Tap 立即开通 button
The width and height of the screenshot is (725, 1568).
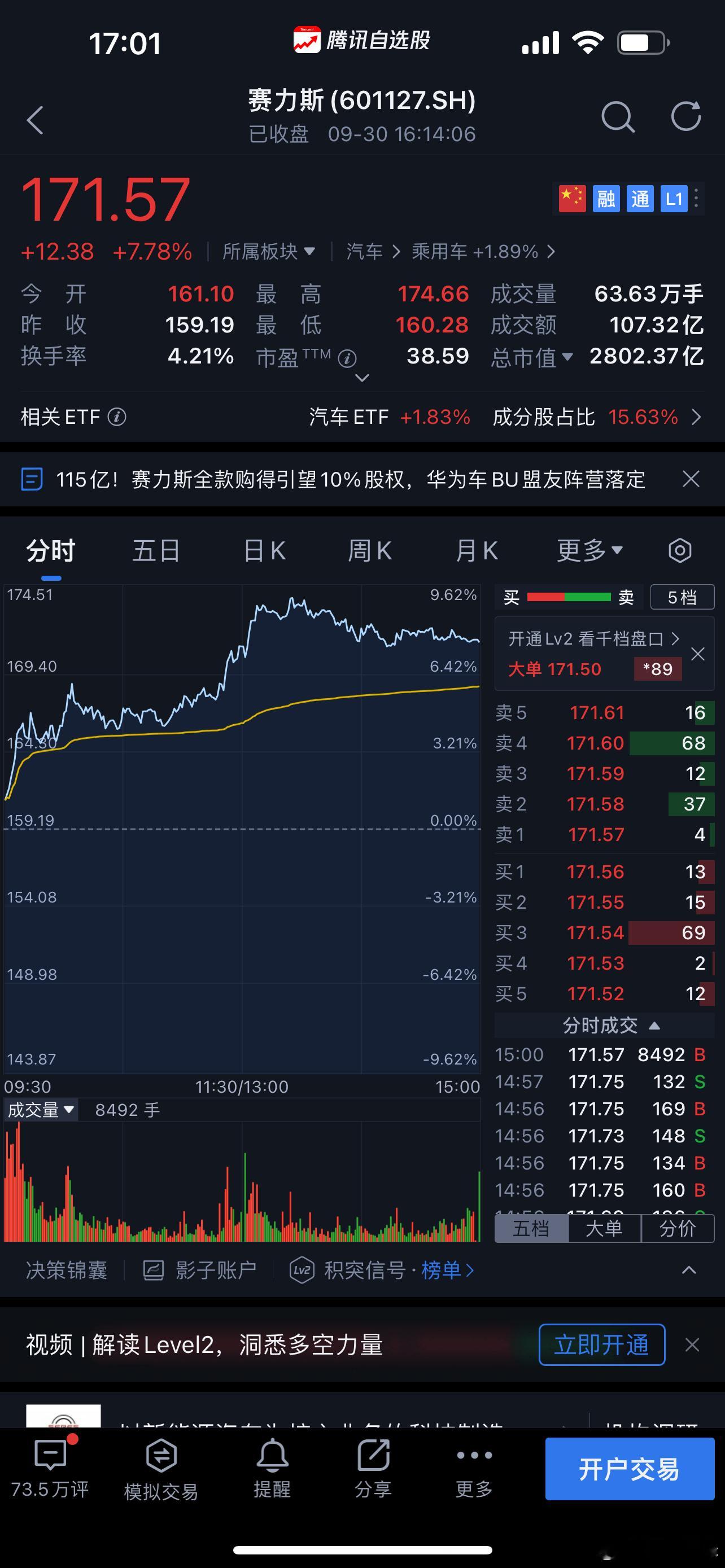602,1344
